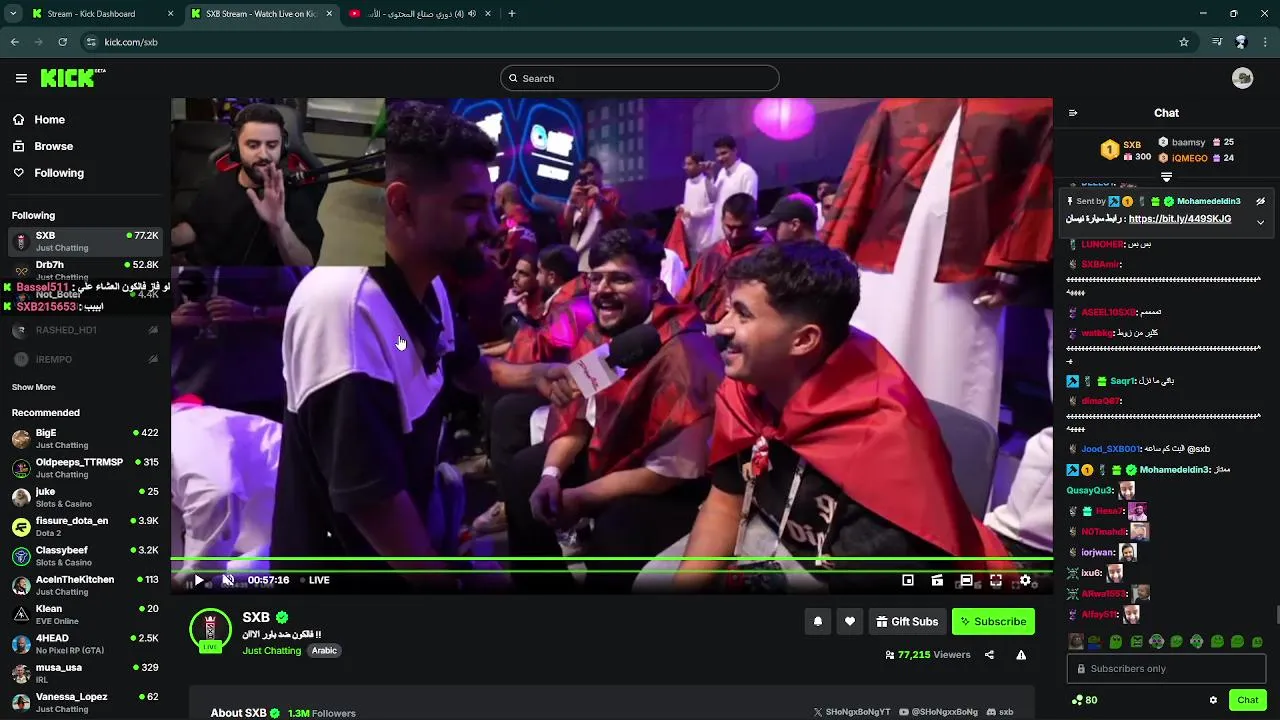Viewport: 1280px width, 720px height.
Task: Select the Arabic language tag
Action: (324, 650)
